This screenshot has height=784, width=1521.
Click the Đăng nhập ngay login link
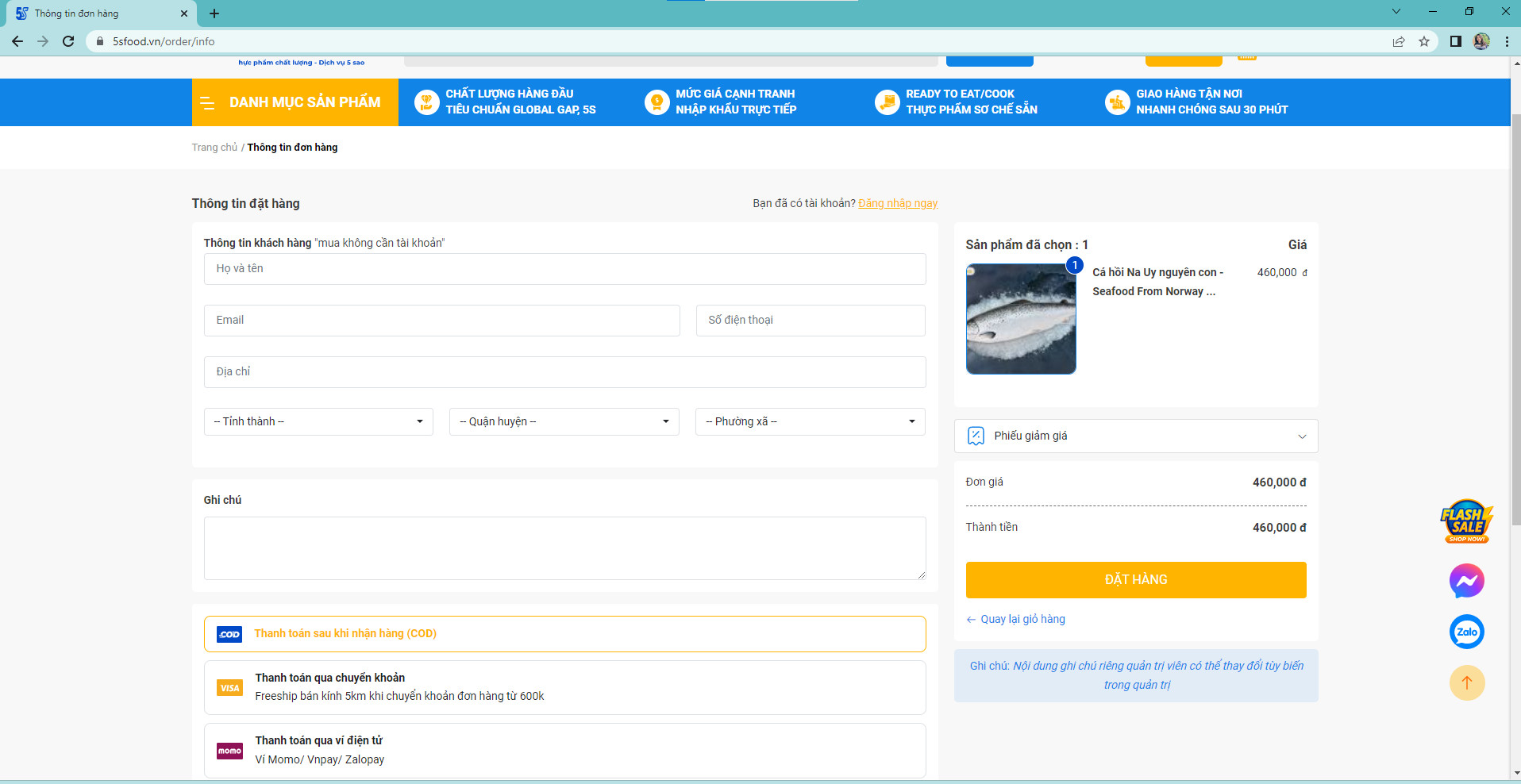click(x=898, y=204)
